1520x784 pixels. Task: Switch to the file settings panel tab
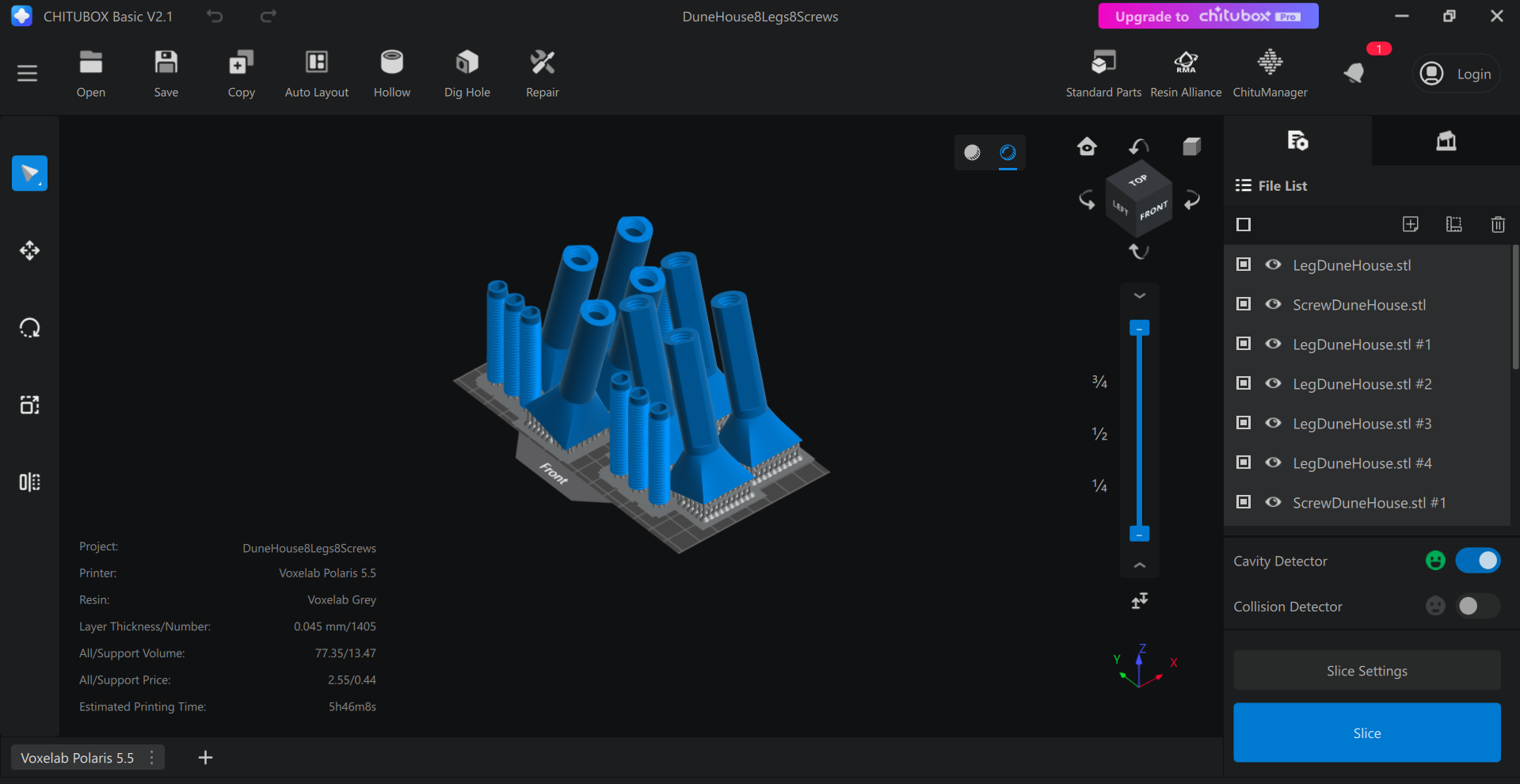[x=1297, y=141]
